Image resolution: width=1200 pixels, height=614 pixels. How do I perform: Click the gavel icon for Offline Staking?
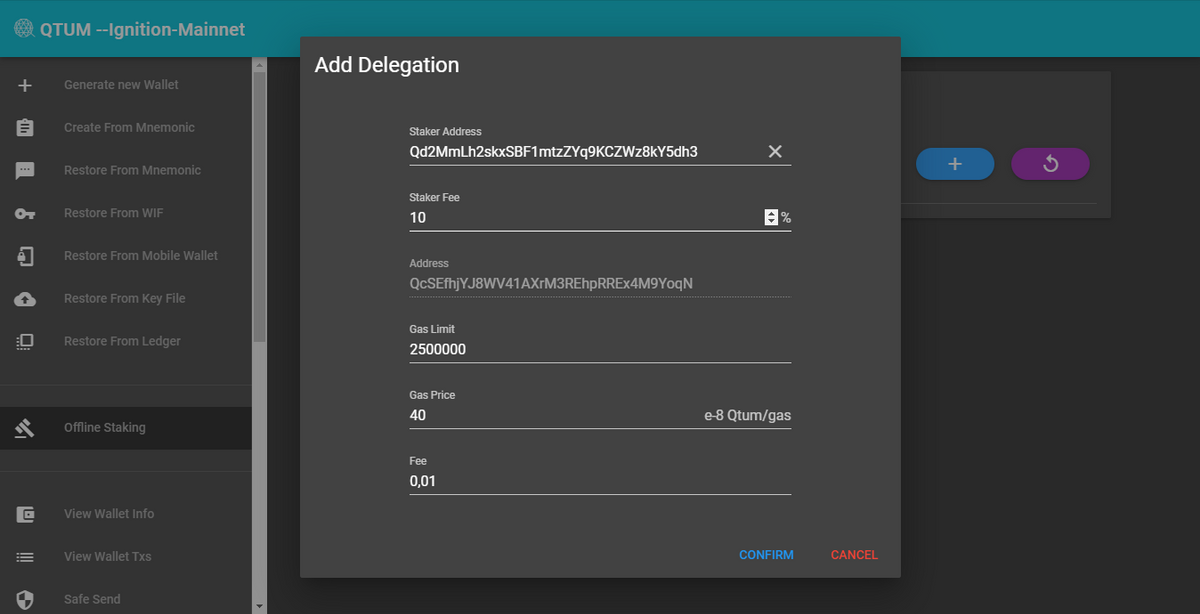coord(25,428)
